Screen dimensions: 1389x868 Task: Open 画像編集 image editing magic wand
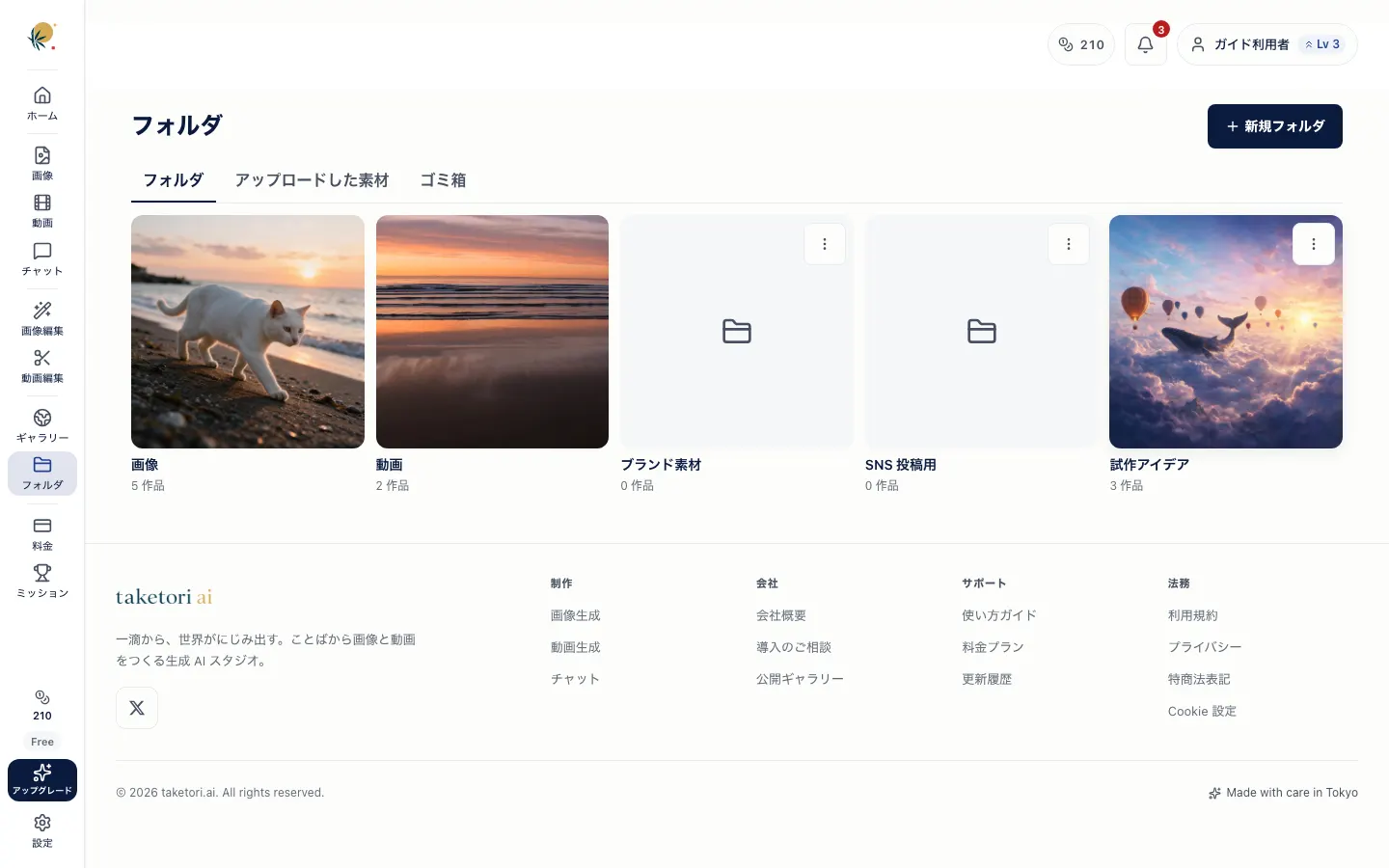(x=42, y=319)
